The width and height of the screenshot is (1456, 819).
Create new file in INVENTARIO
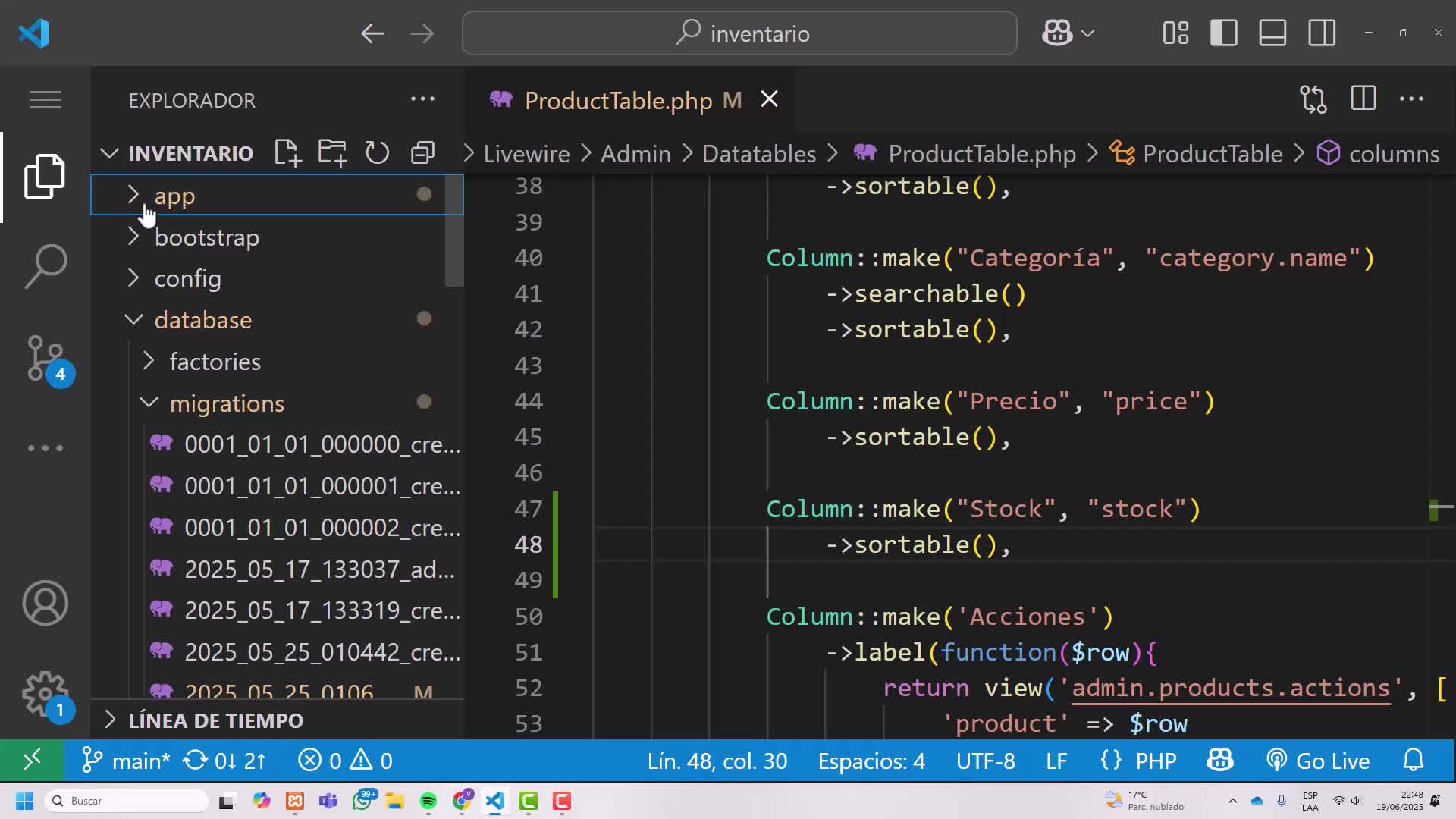[287, 152]
